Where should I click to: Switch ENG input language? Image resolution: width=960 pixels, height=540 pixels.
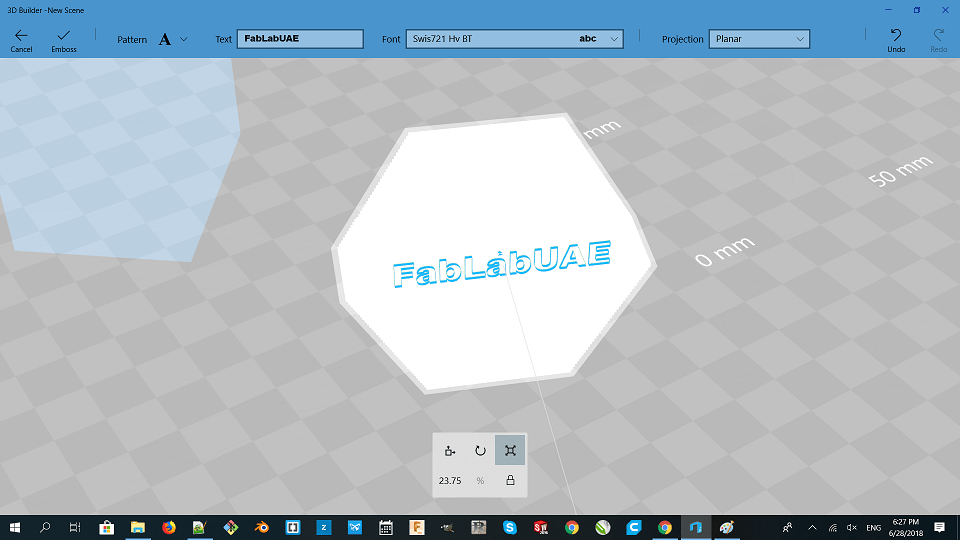pyautogui.click(x=874, y=527)
